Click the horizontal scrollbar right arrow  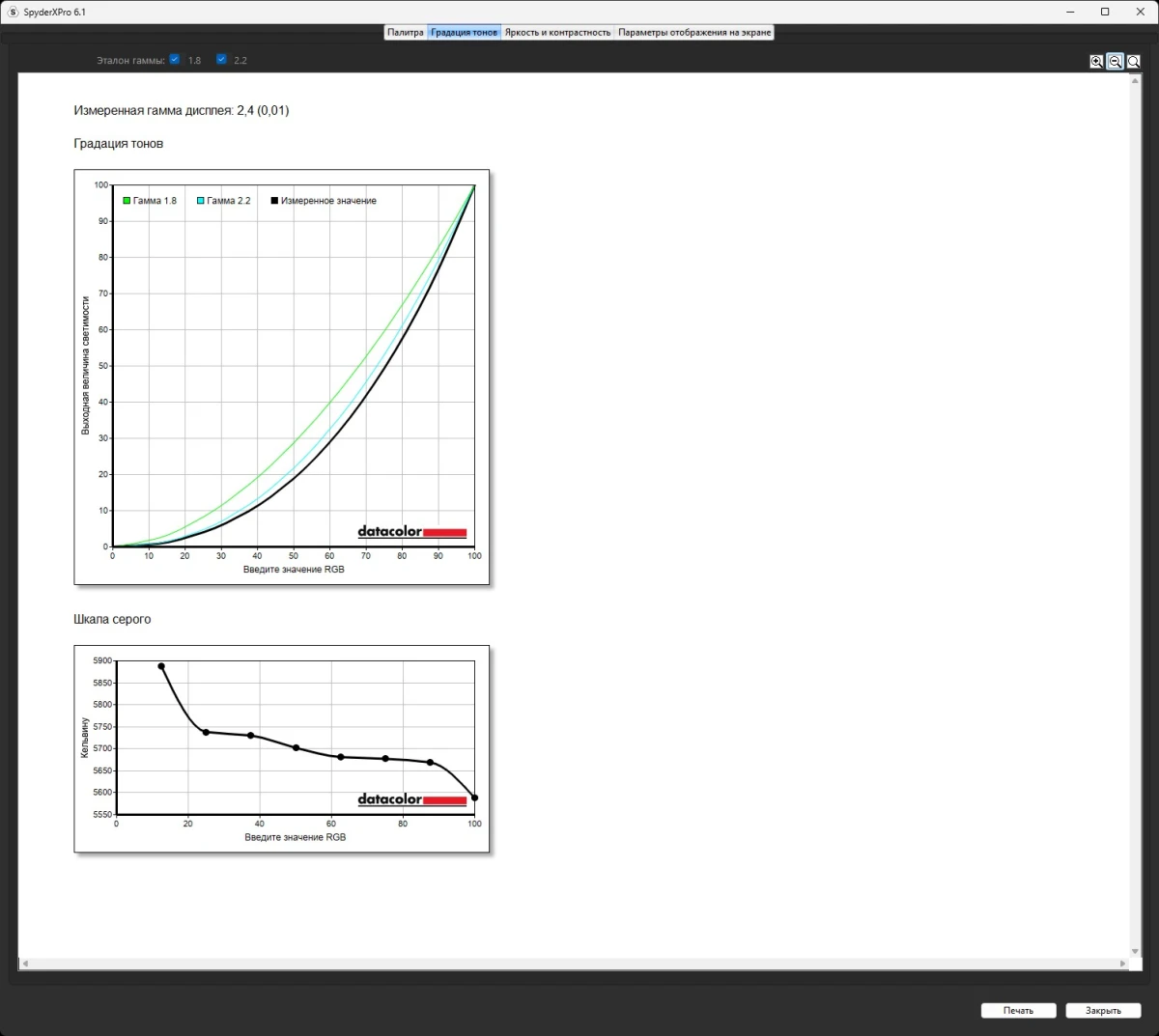pyautogui.click(x=1123, y=964)
